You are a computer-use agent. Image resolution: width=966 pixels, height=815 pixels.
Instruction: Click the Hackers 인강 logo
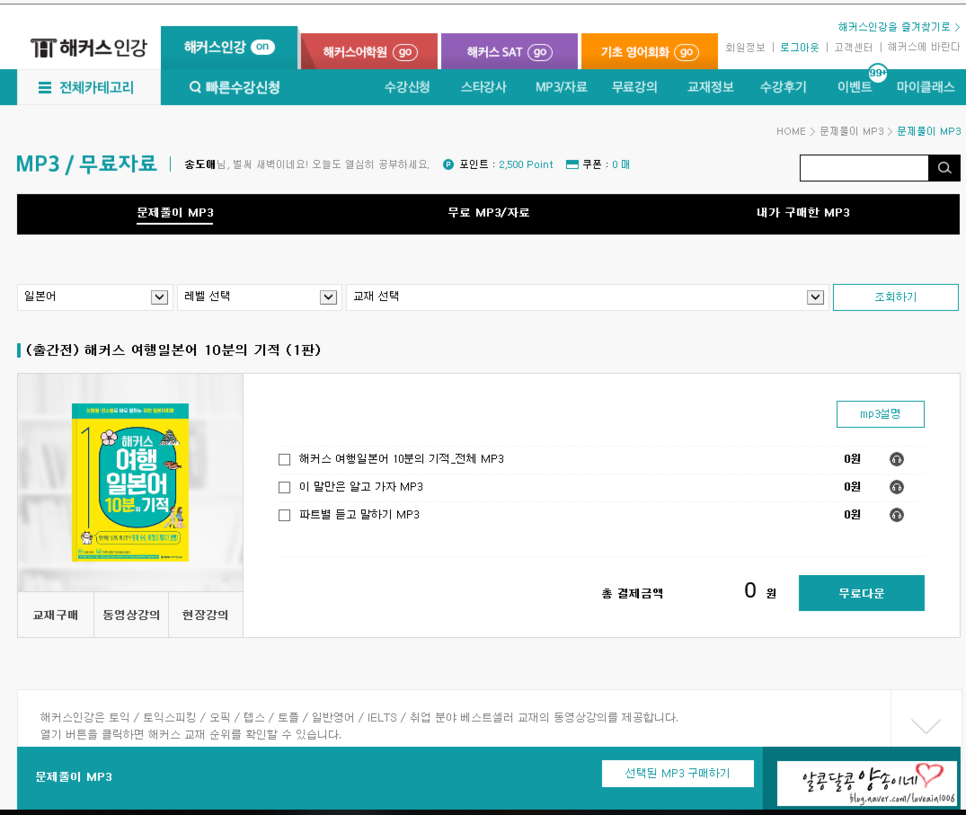tap(89, 47)
